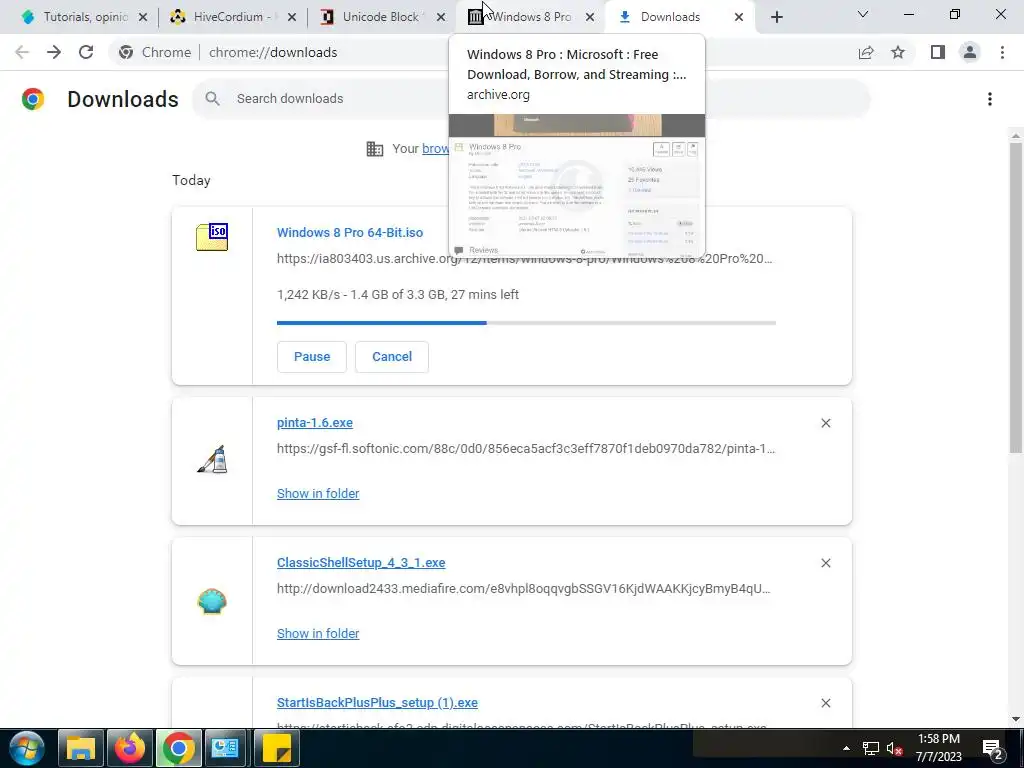Click the Chrome taskbar icon
The width and height of the screenshot is (1024, 768).
[x=178, y=748]
